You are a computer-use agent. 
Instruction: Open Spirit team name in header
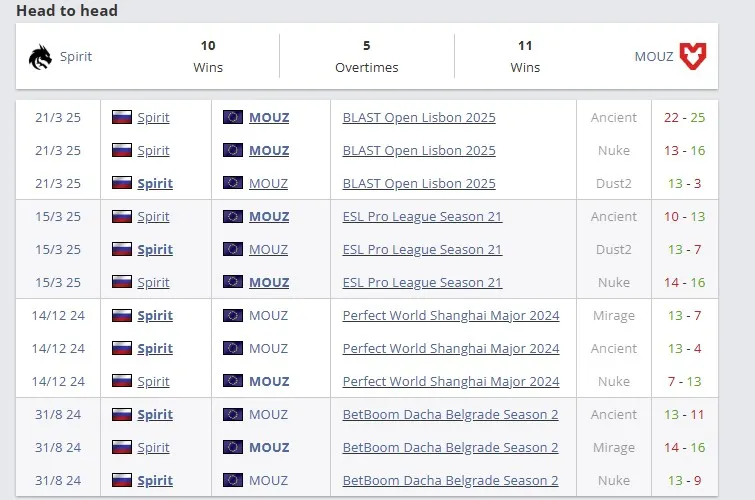[76, 56]
